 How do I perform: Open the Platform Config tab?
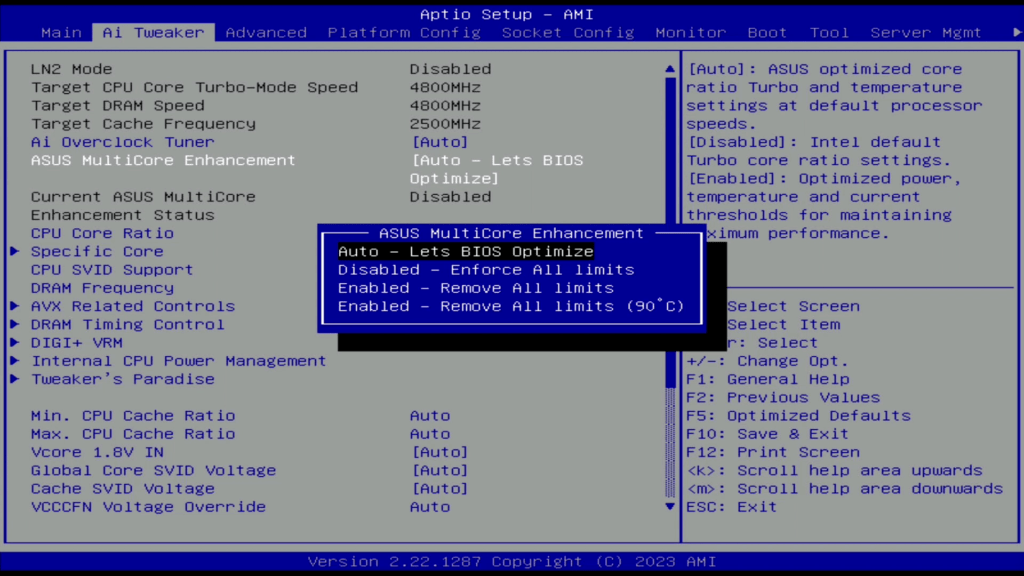(x=404, y=33)
